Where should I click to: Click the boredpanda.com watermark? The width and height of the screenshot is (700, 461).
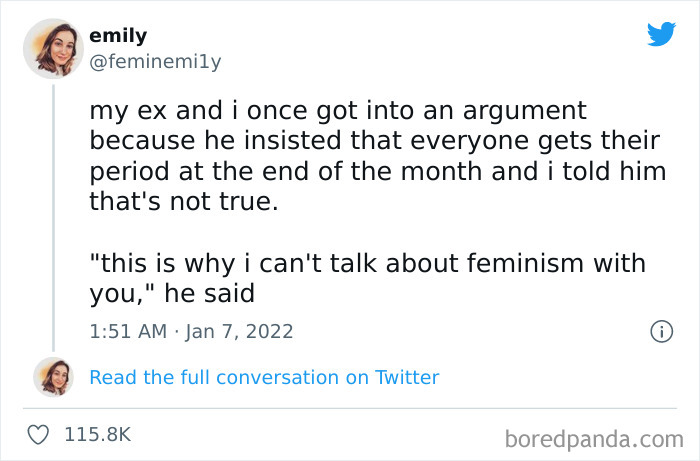click(594, 438)
